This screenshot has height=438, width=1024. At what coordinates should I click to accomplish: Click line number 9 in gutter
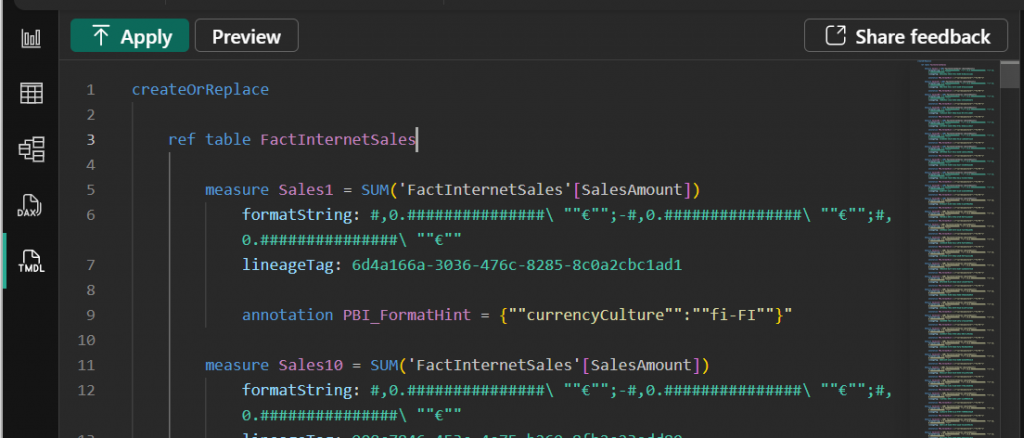pyautogui.click(x=91, y=315)
